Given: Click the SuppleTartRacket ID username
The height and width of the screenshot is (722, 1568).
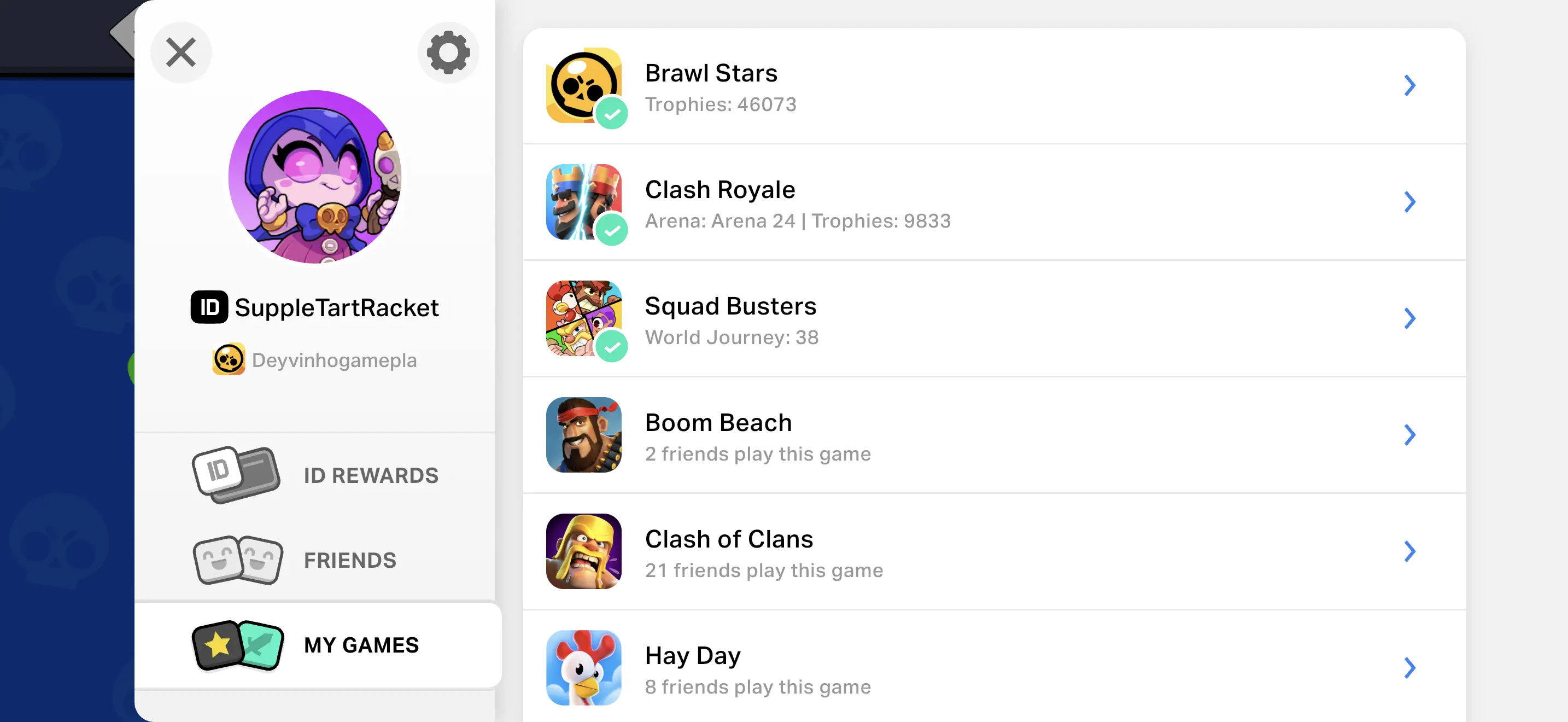Looking at the screenshot, I should (336, 307).
